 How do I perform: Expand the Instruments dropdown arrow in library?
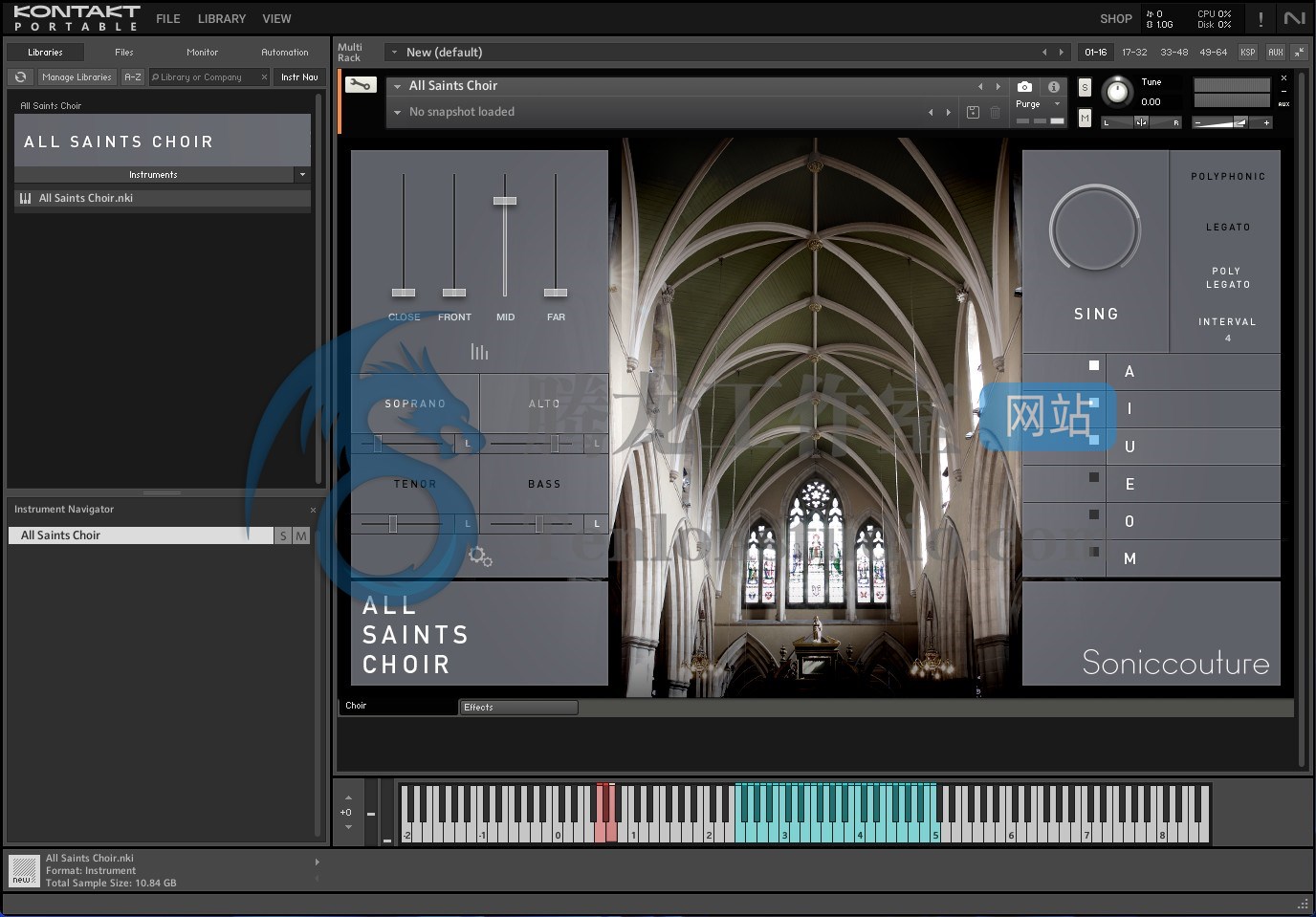[302, 175]
